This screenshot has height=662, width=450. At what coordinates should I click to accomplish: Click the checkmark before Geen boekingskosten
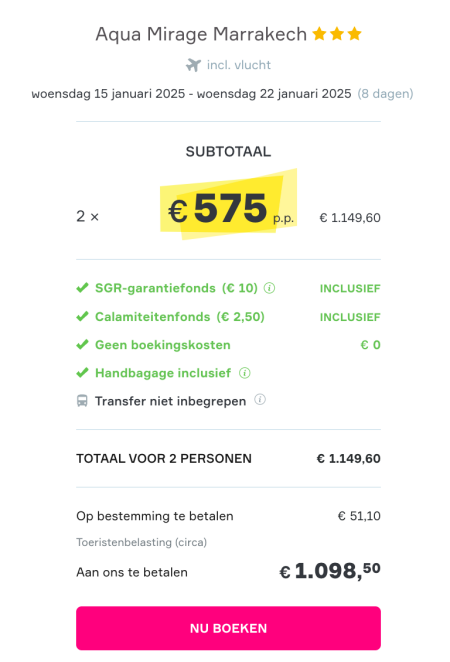(82, 345)
